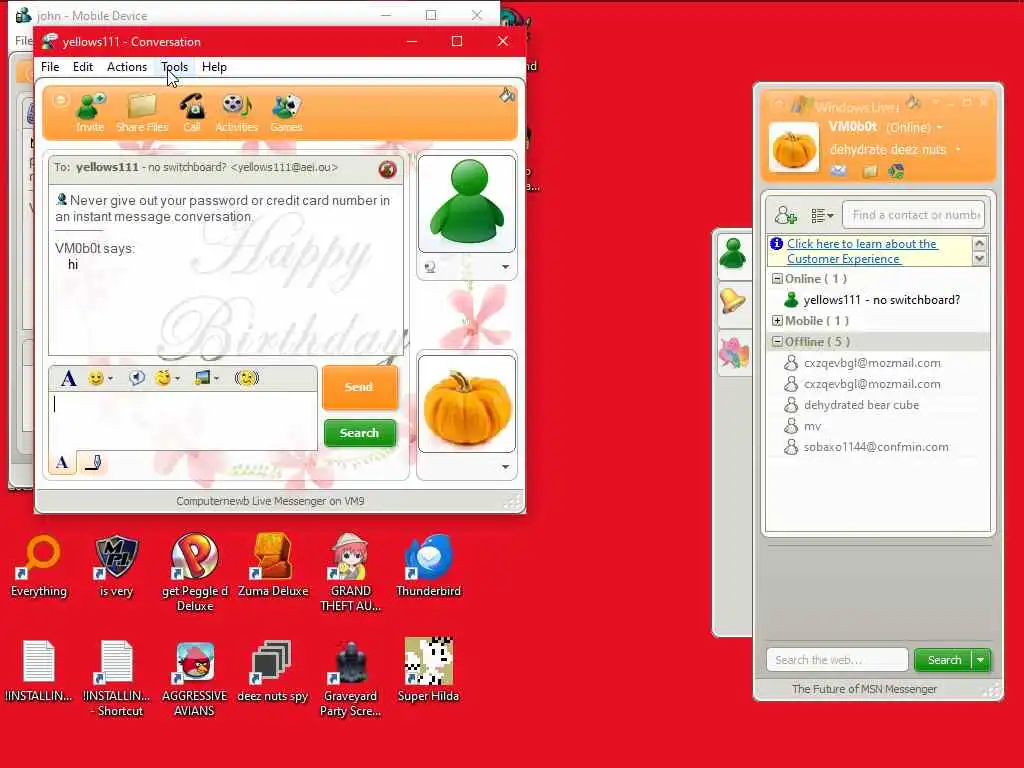Switch to text input mode A tab
The image size is (1024, 768).
62,463
